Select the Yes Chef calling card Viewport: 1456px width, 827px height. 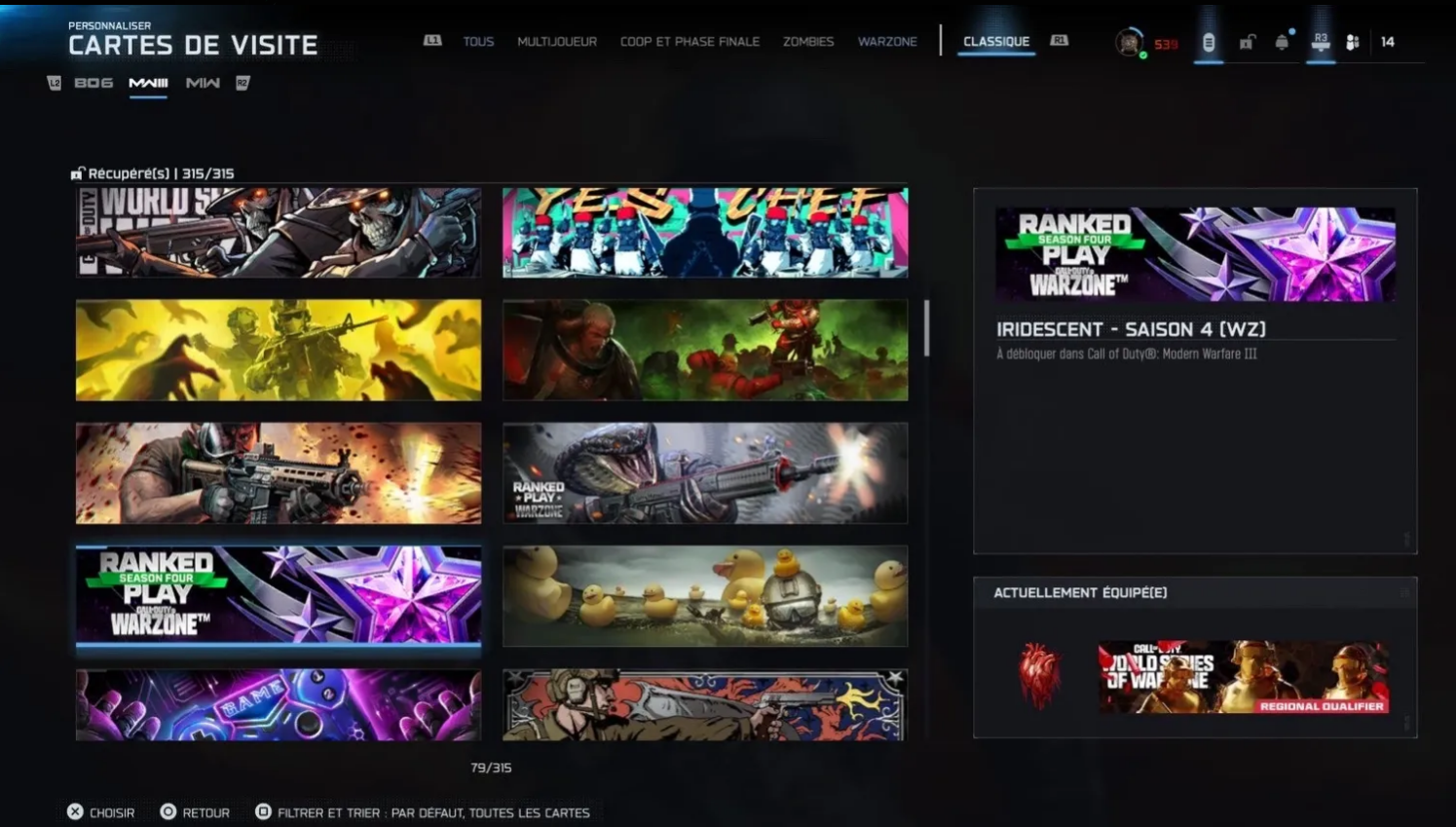[x=705, y=232]
